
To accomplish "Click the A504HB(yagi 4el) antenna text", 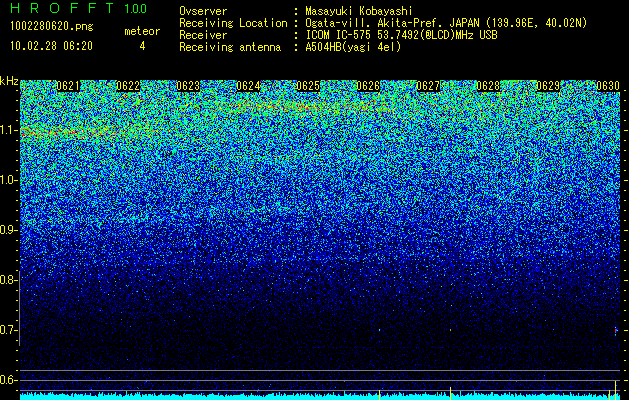I will coord(353,47).
